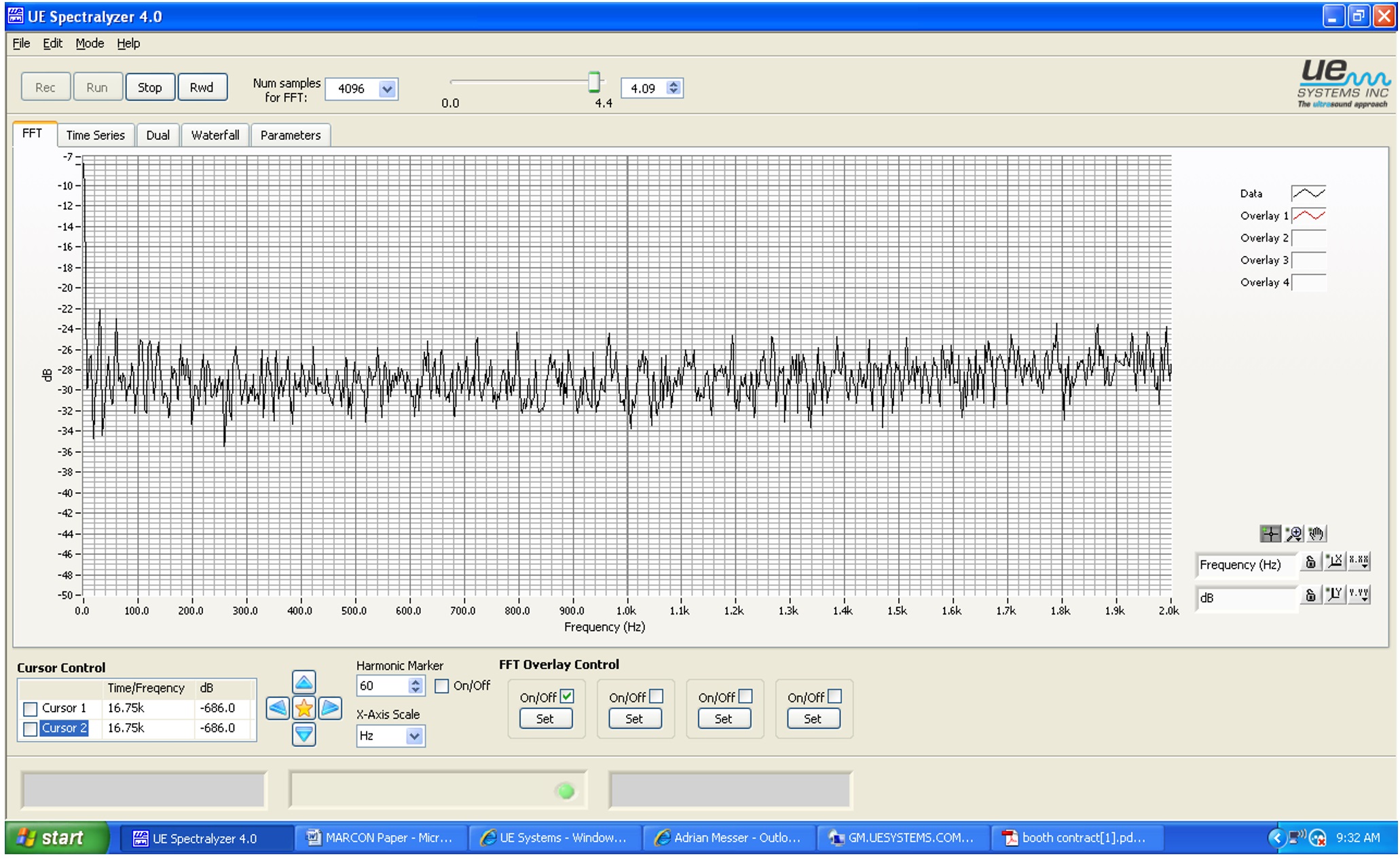
Task: Autoscale the X axis once
Action: tap(1334, 562)
